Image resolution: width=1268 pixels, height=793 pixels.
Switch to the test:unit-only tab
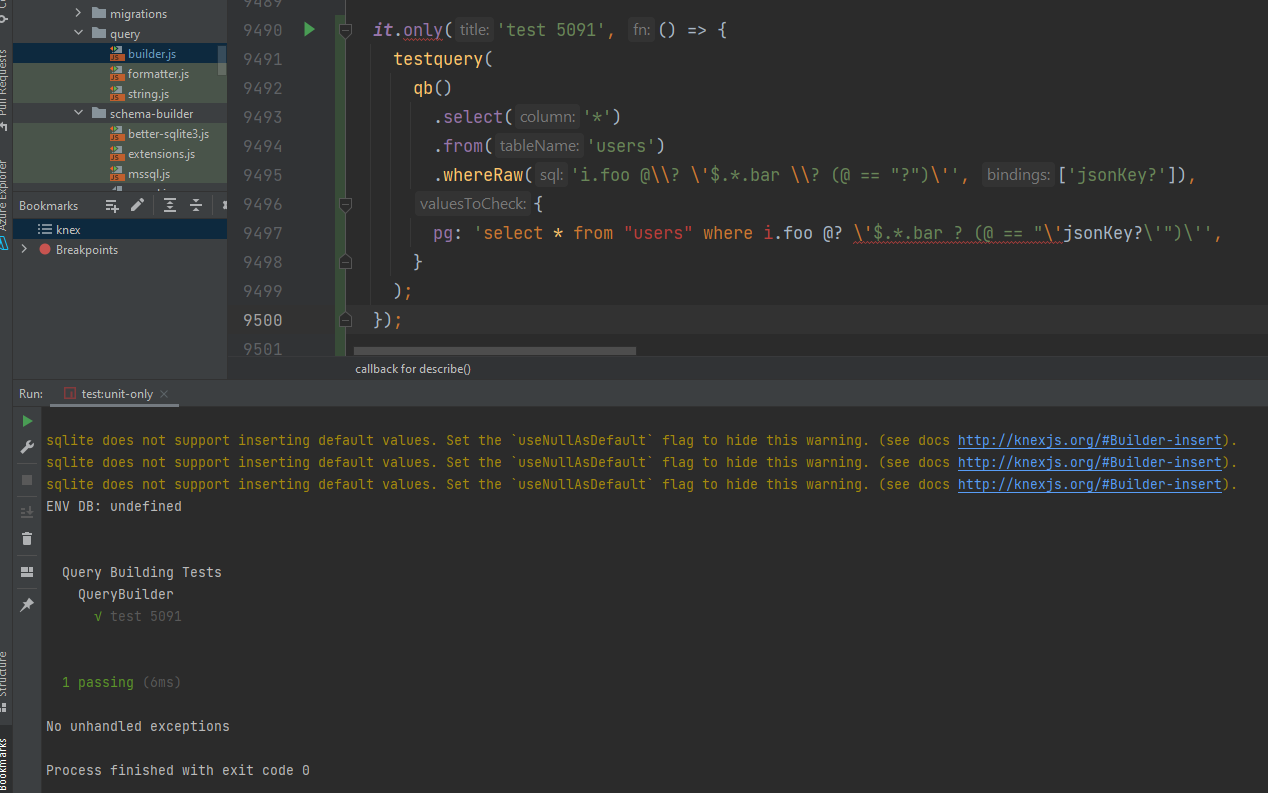point(113,394)
